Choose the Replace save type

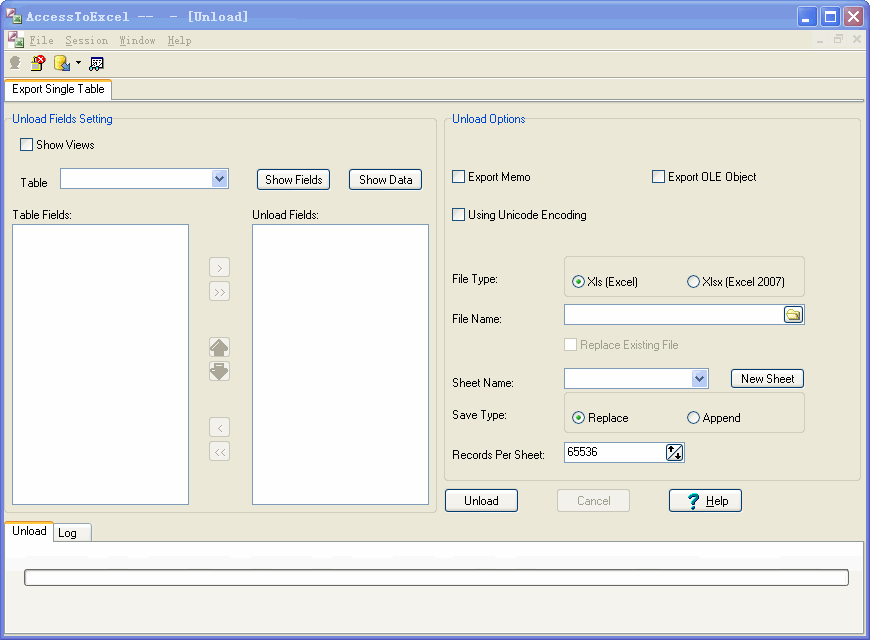(578, 418)
